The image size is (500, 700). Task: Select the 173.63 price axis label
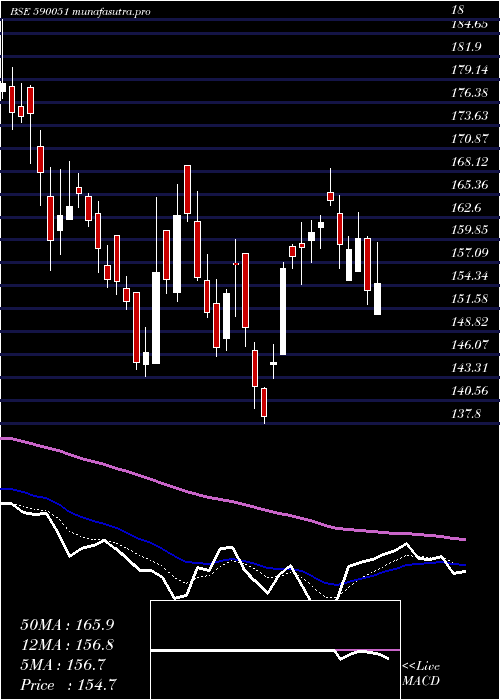coord(469,116)
